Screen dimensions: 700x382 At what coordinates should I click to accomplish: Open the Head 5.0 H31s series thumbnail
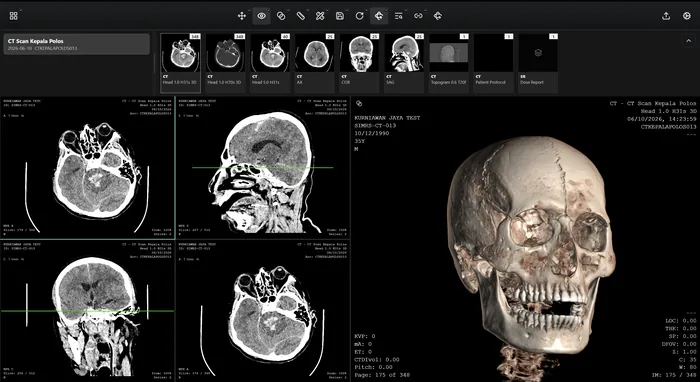click(x=270, y=62)
